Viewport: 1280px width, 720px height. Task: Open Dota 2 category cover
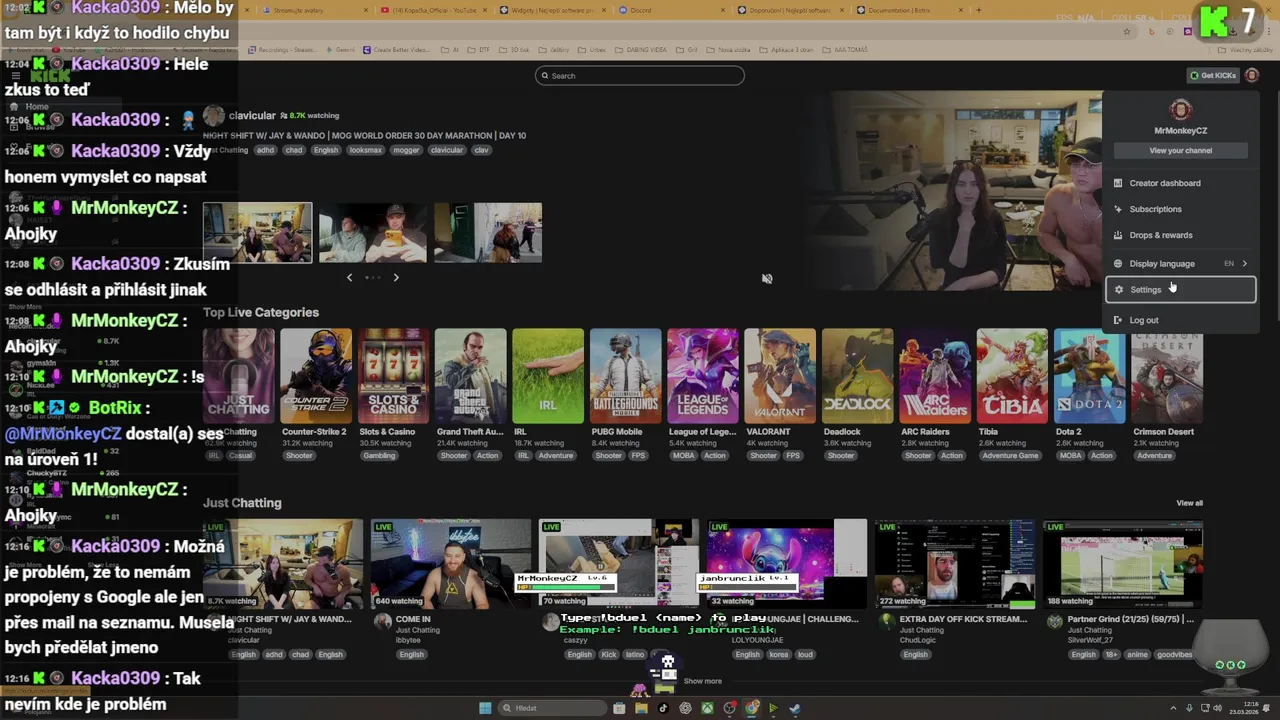coord(1090,376)
